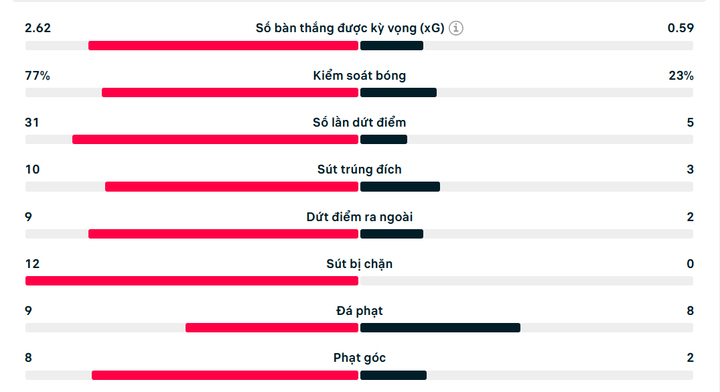Select the 'Đá phạt' stat label
The height and width of the screenshot is (392, 720).
coord(360,311)
